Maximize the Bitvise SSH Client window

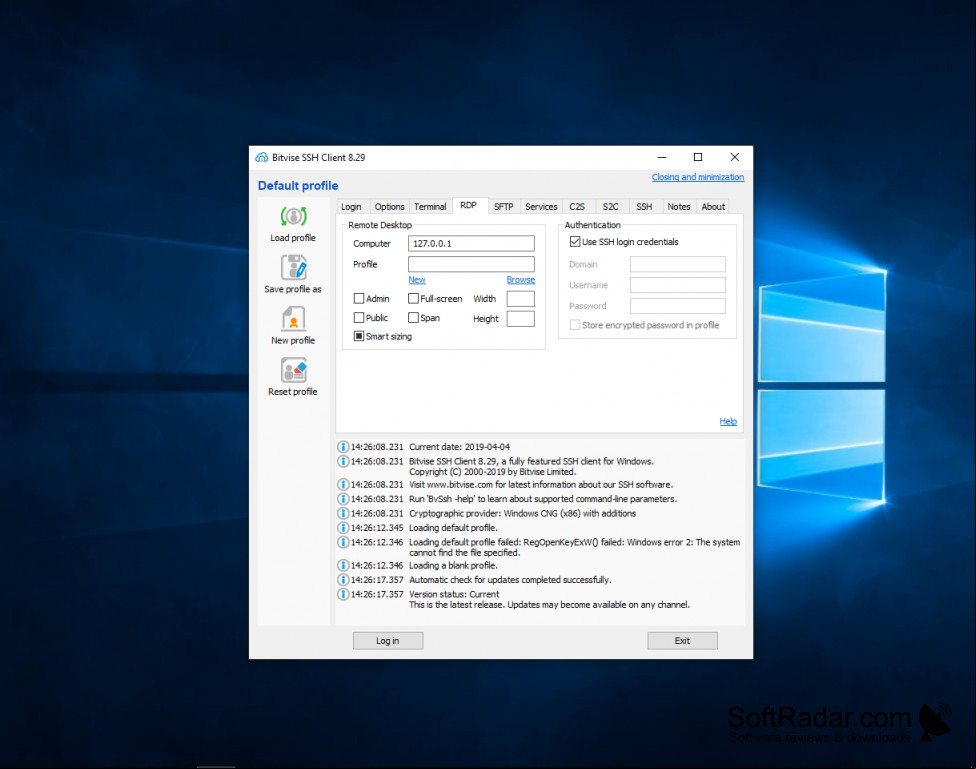(698, 158)
